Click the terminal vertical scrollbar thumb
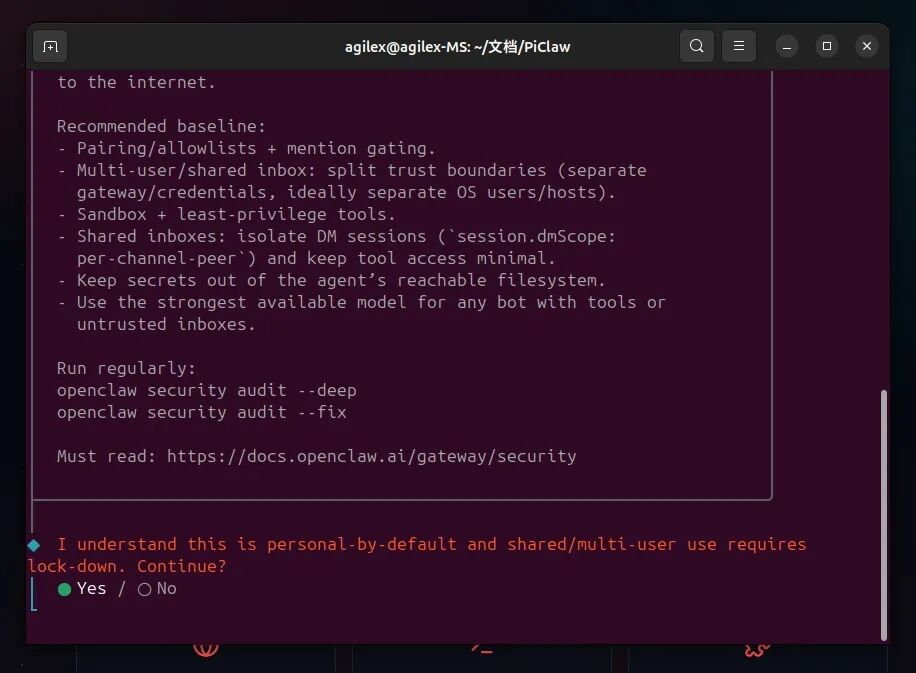Screen dimensions: 916x673 tap(884, 515)
